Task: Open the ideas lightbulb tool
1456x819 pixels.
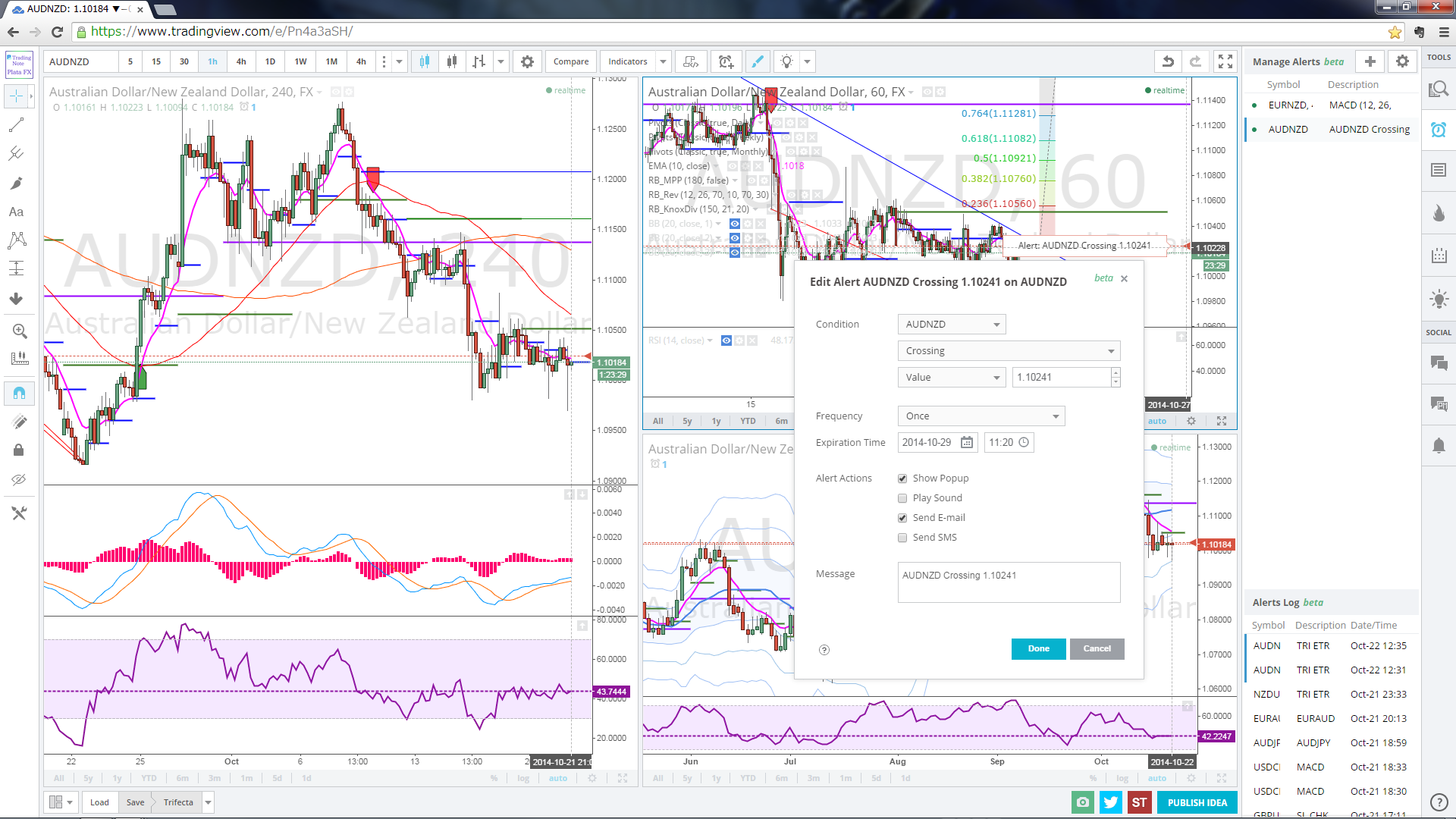Action: [x=787, y=61]
